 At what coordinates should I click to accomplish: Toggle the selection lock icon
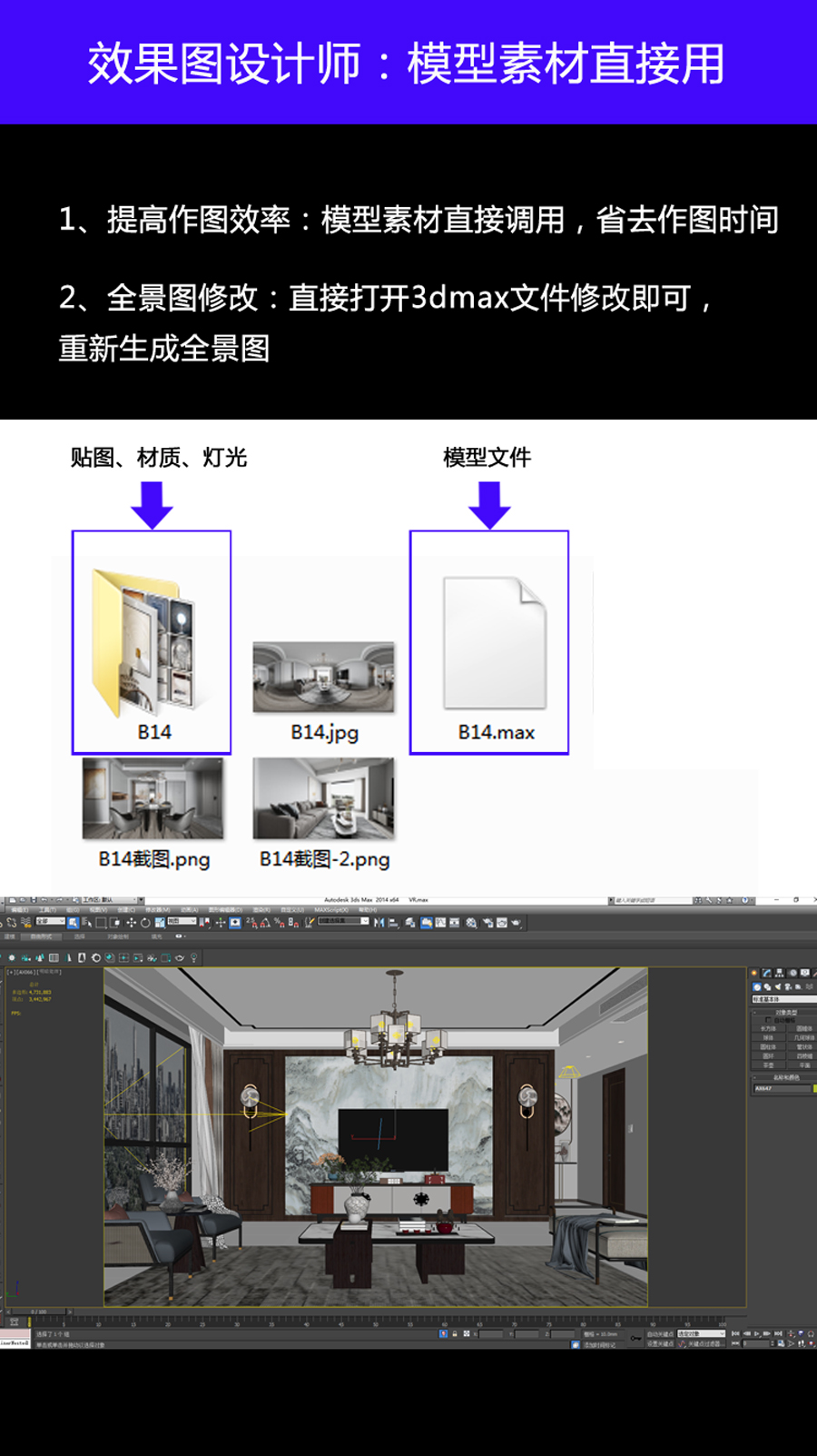[455, 1333]
